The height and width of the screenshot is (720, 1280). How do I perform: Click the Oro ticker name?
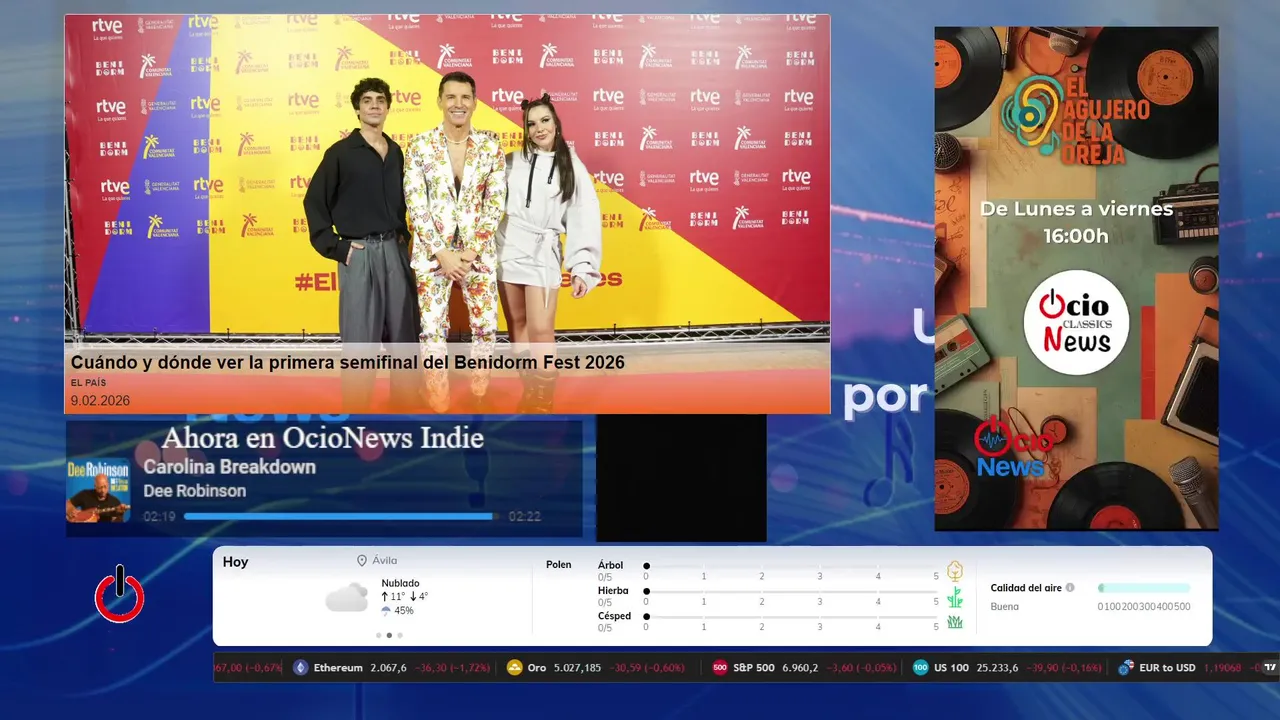point(537,668)
